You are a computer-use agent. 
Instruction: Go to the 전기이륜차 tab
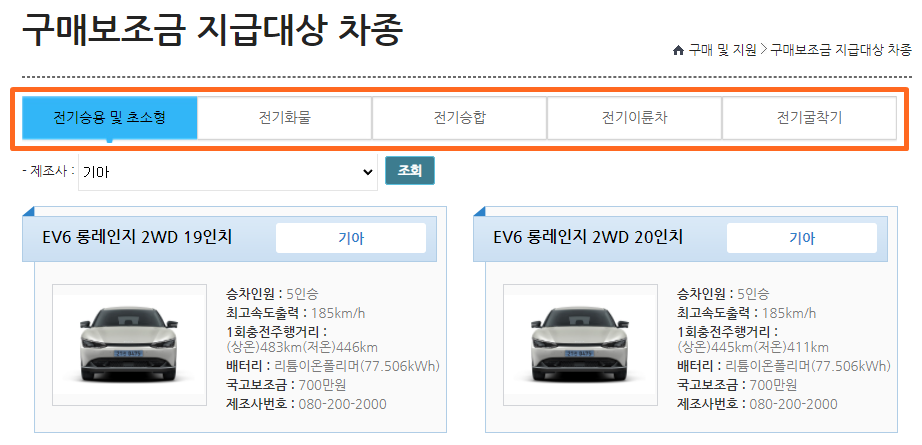coord(634,118)
